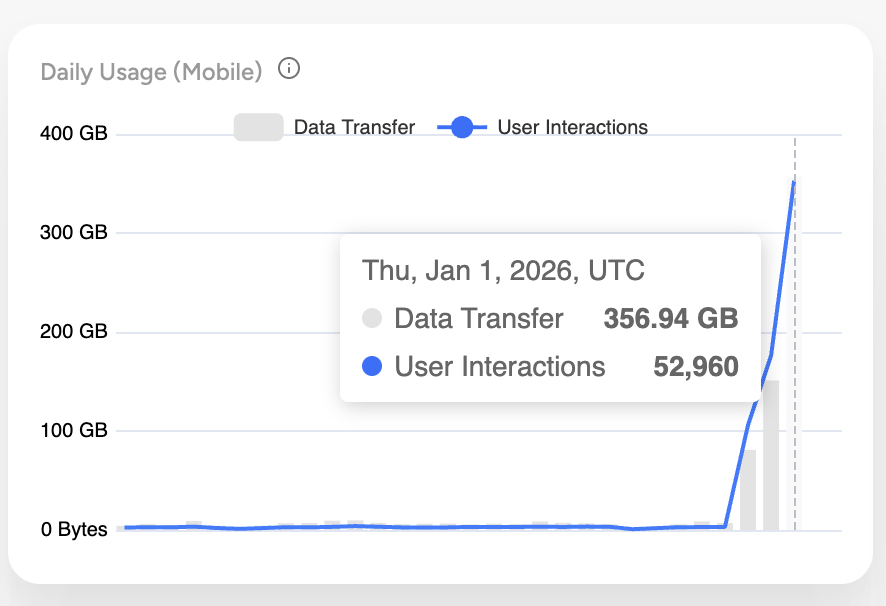Toggle the Data Transfer series via its legend label

354,127
